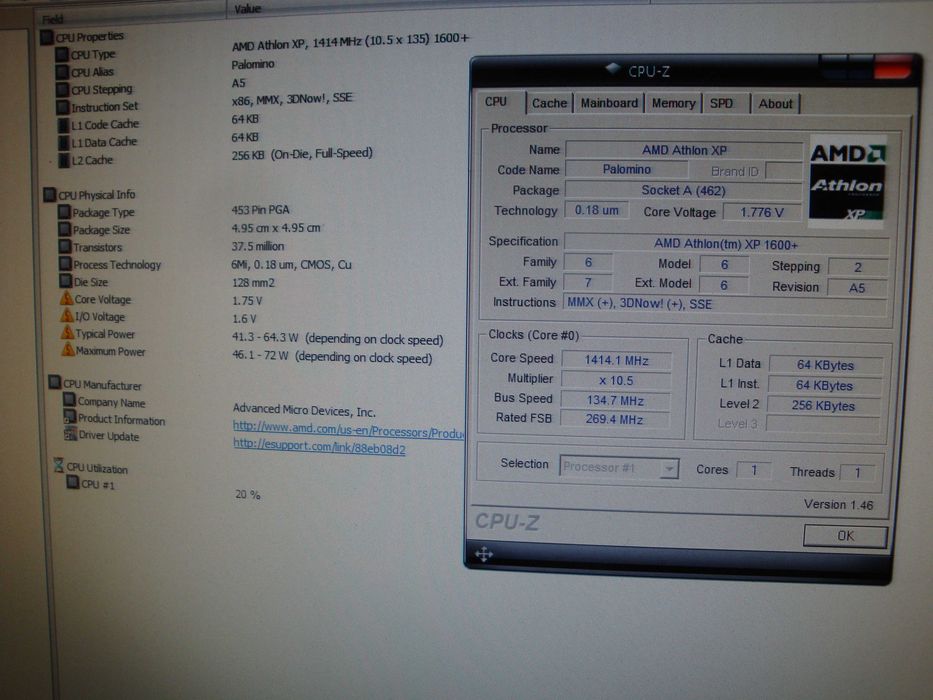Select the 'Palomino' value in the list

tap(253, 64)
